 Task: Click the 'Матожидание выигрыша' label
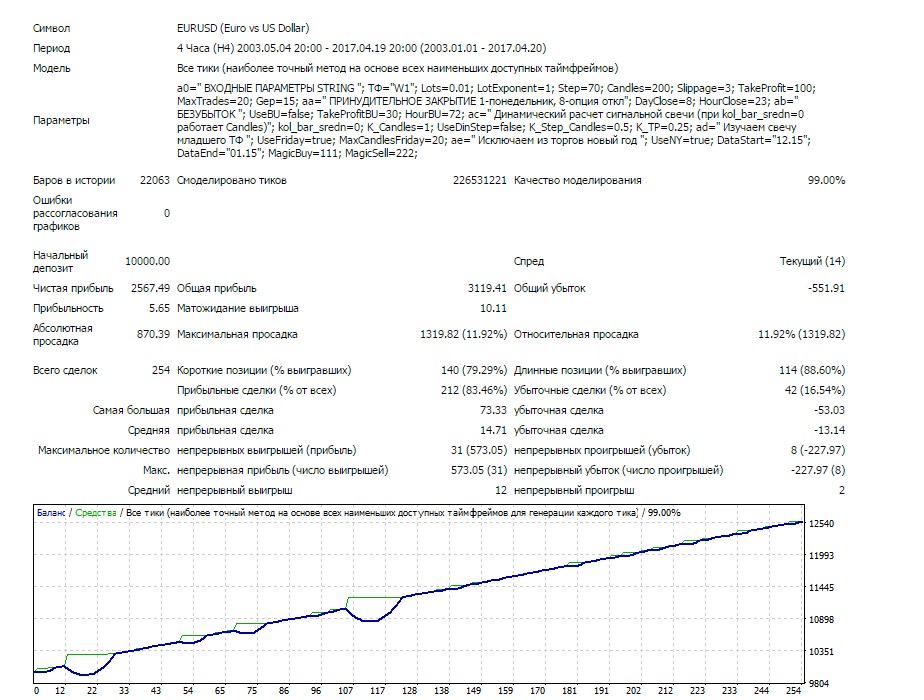[237, 308]
